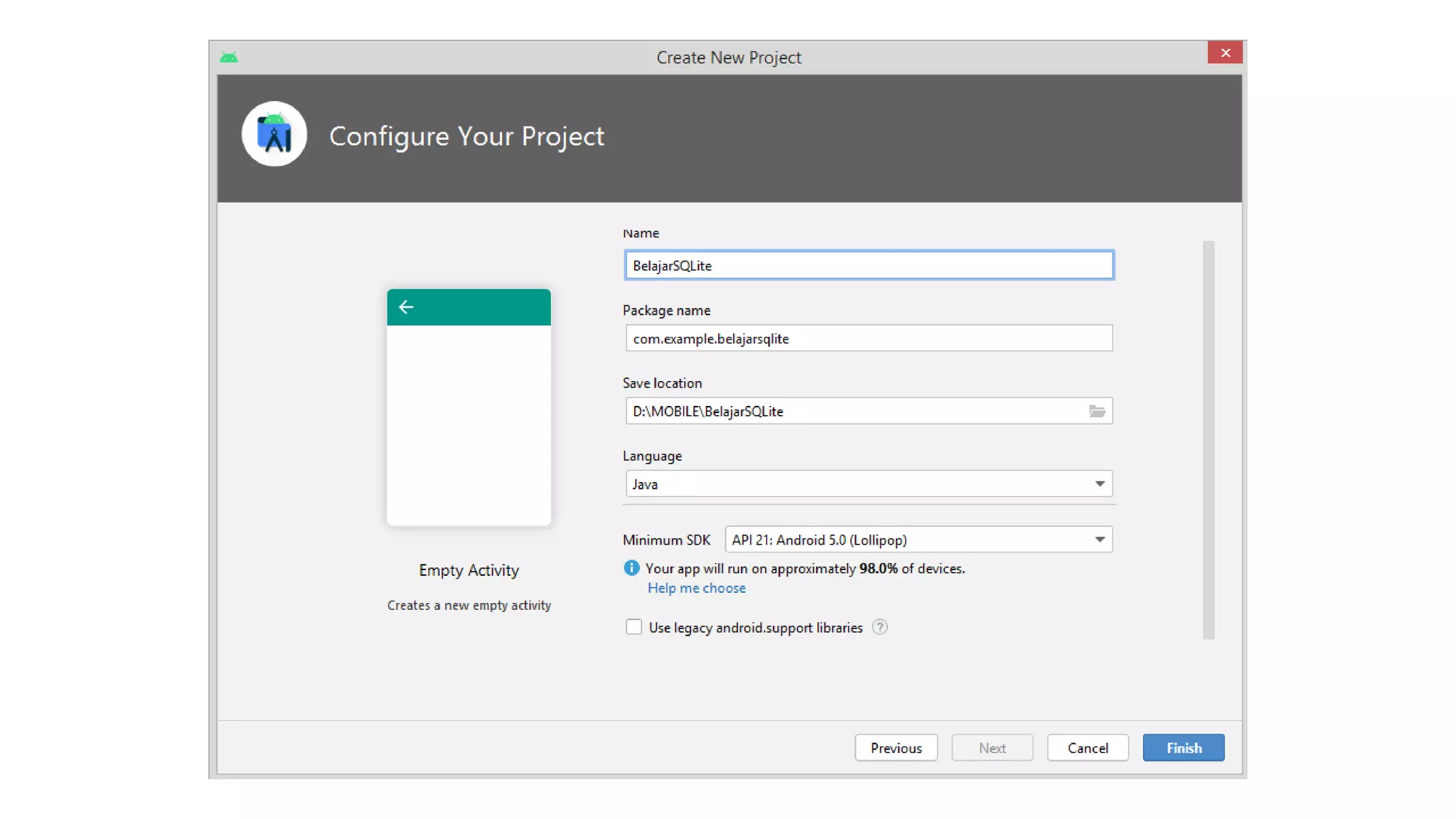Click the Cancel button
This screenshot has height=819, width=1456.
1087,748
